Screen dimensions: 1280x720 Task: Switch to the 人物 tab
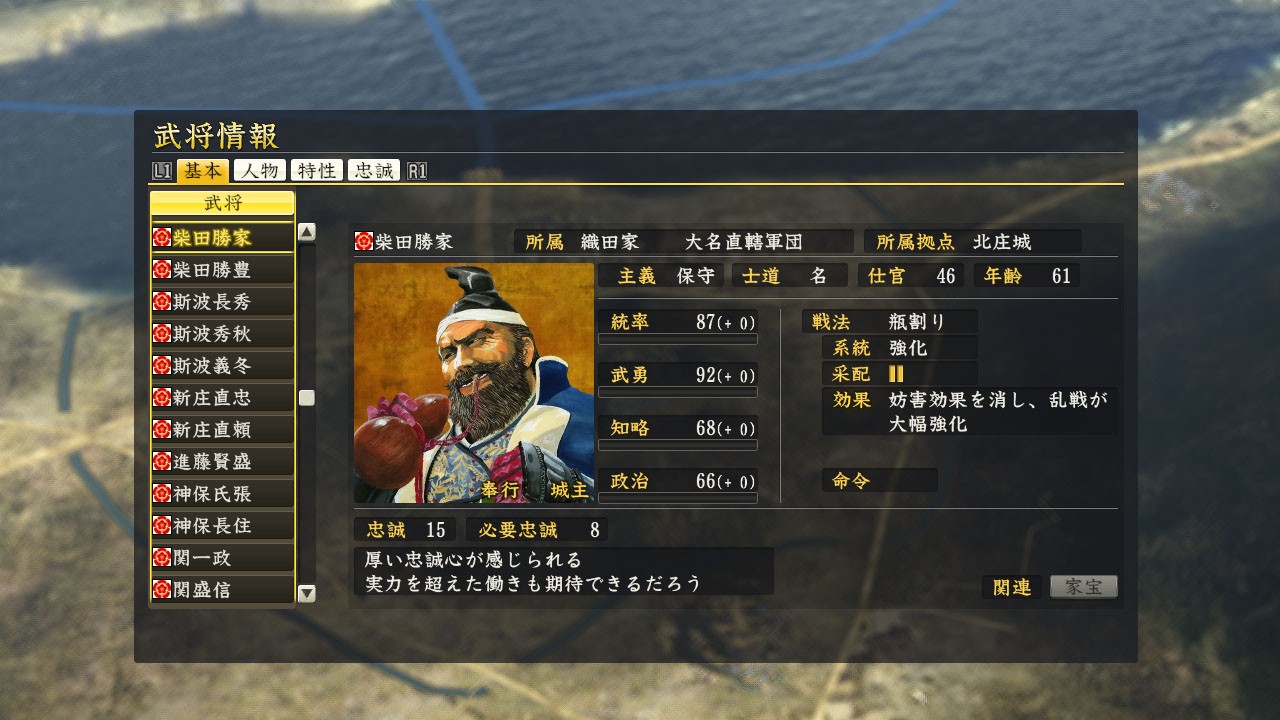pyautogui.click(x=260, y=171)
